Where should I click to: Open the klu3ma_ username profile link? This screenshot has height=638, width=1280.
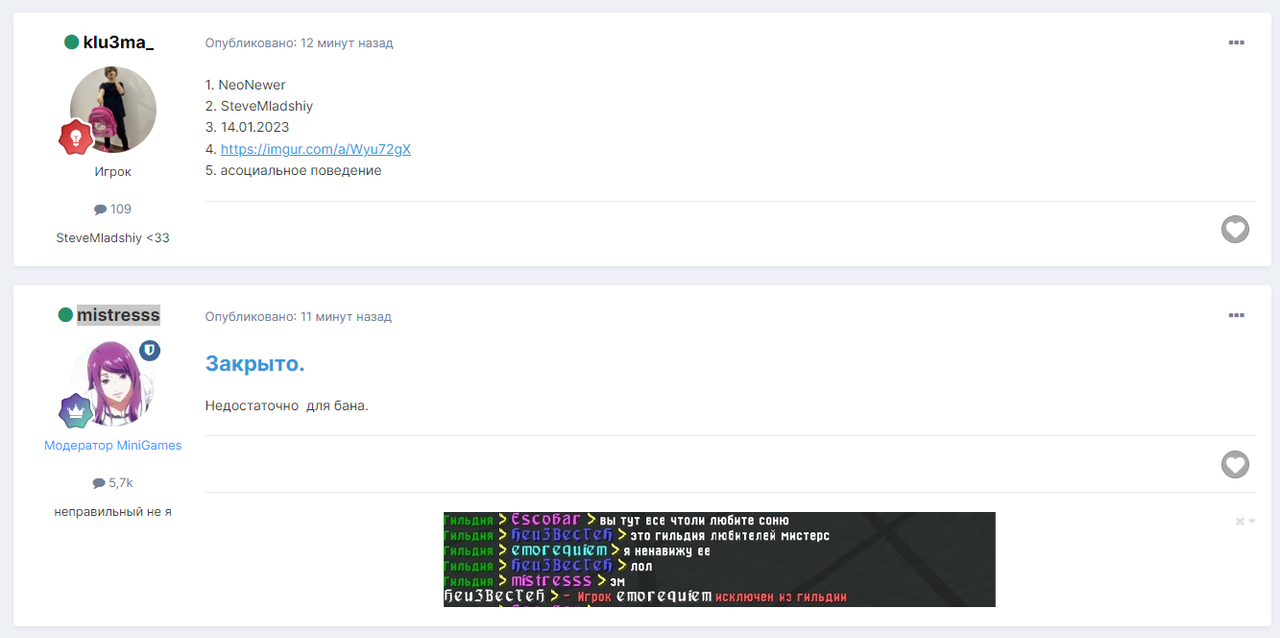118,42
